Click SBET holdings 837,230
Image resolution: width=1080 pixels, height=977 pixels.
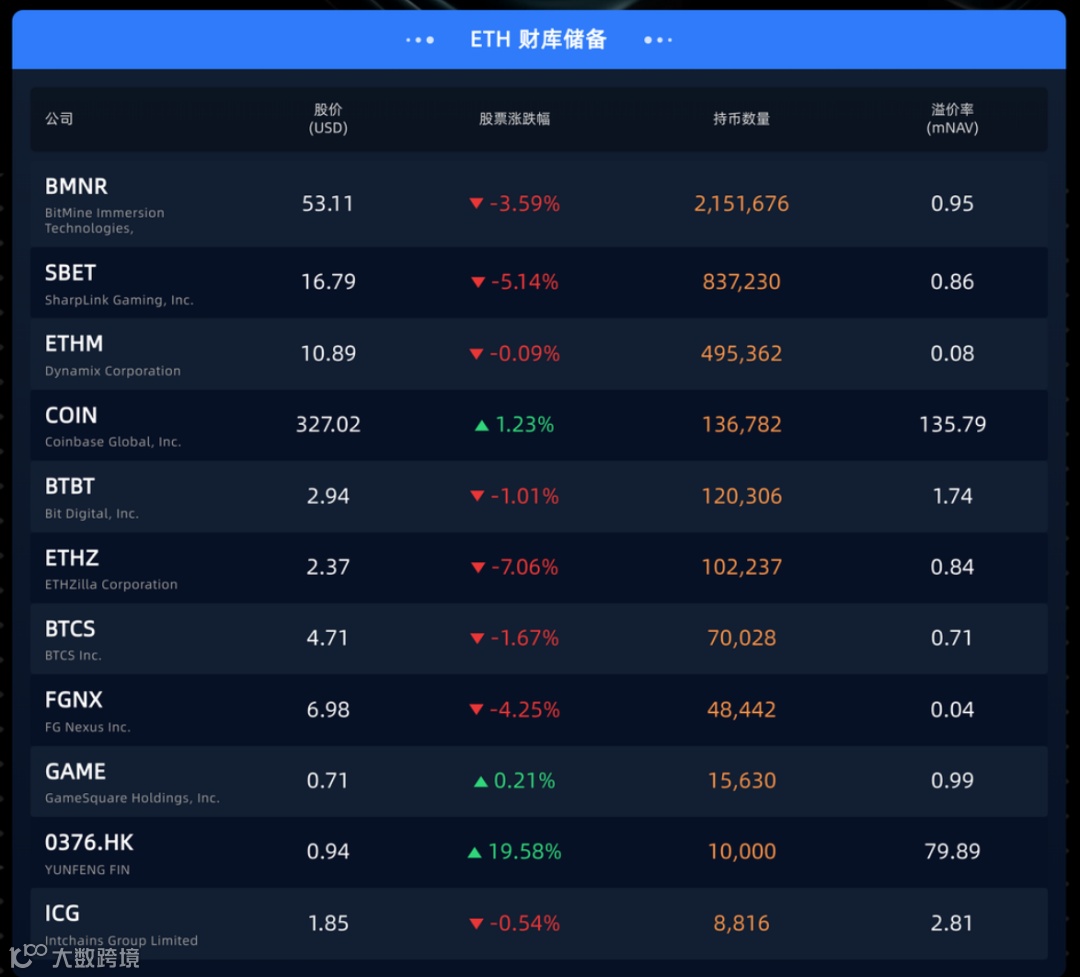point(741,281)
